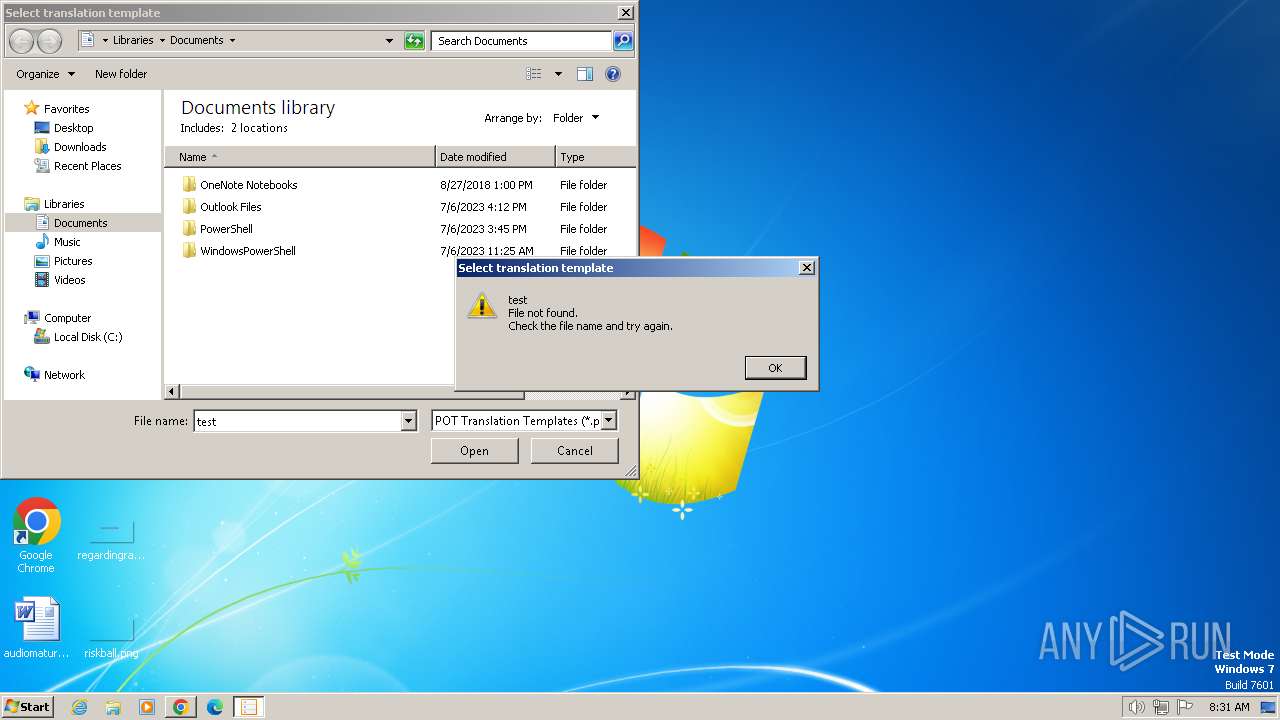The width and height of the screenshot is (1280, 720).
Task: Select Videos library in the navigation pane
Action: coord(69,280)
